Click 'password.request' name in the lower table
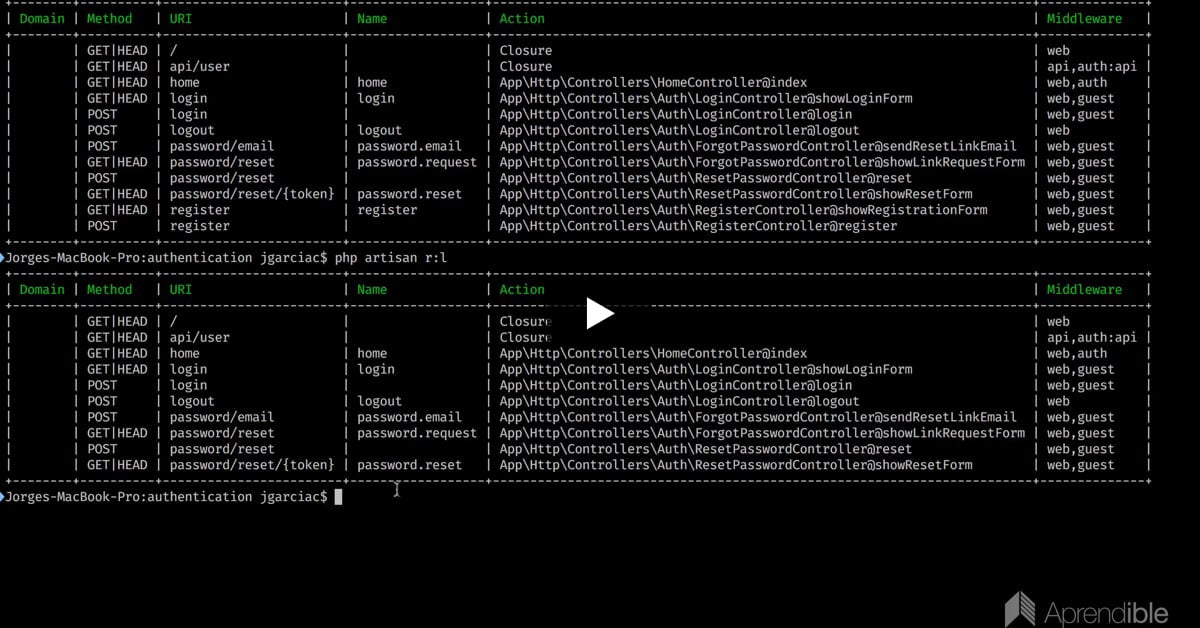 click(417, 433)
